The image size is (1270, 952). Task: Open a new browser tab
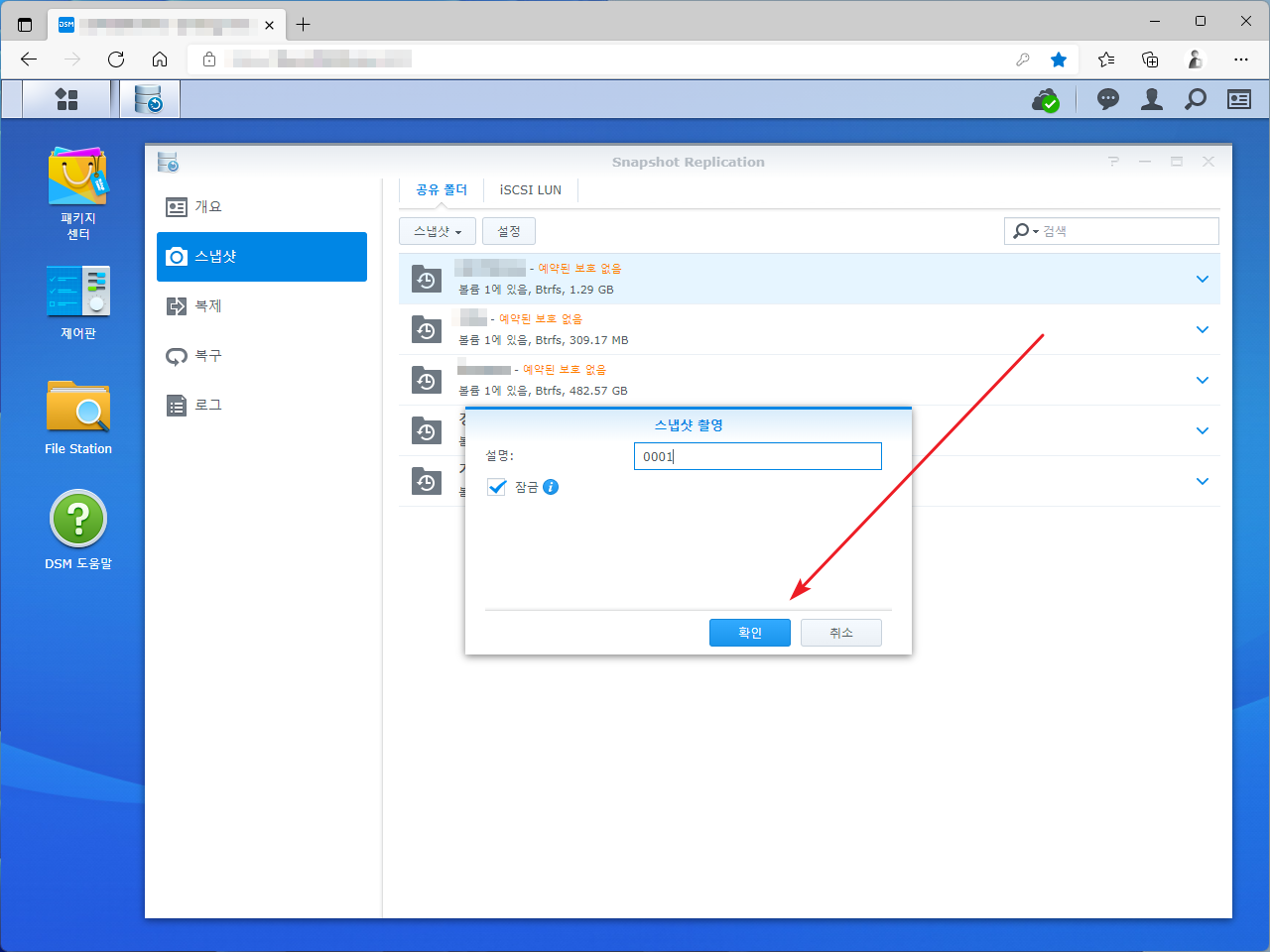(304, 24)
